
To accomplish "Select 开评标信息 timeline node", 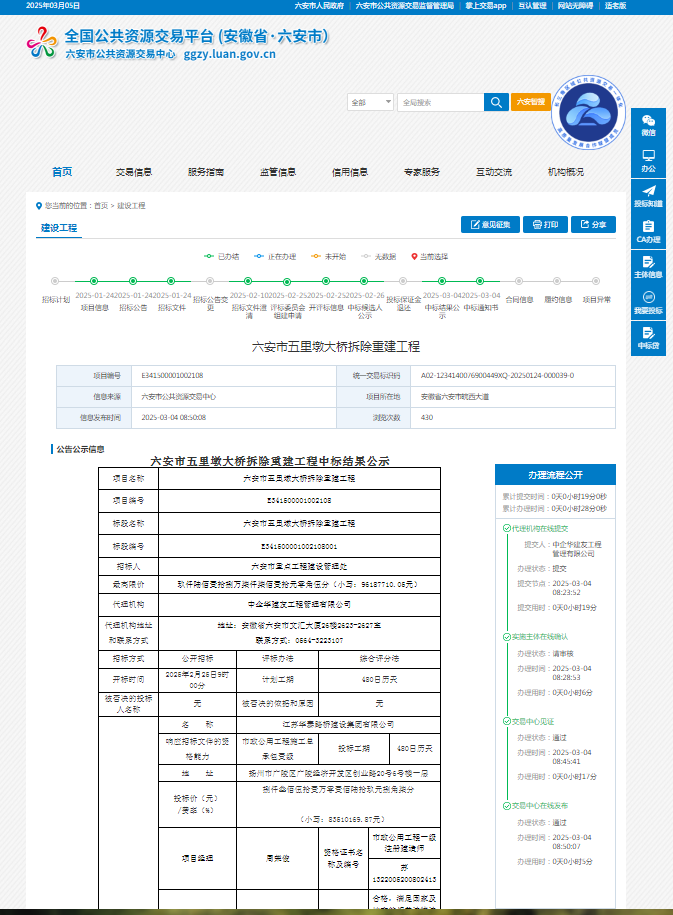I will [x=326, y=281].
